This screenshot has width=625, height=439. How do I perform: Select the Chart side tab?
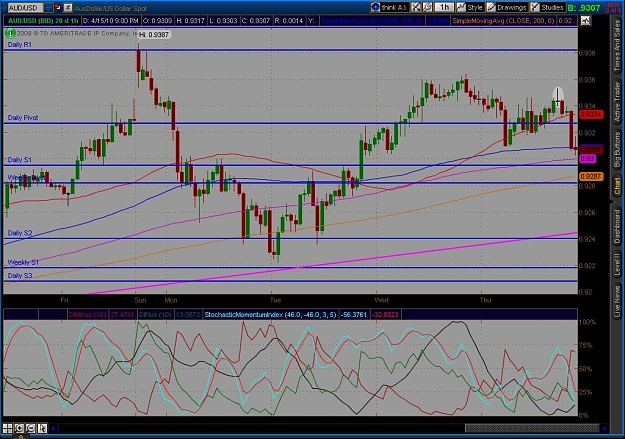click(617, 187)
